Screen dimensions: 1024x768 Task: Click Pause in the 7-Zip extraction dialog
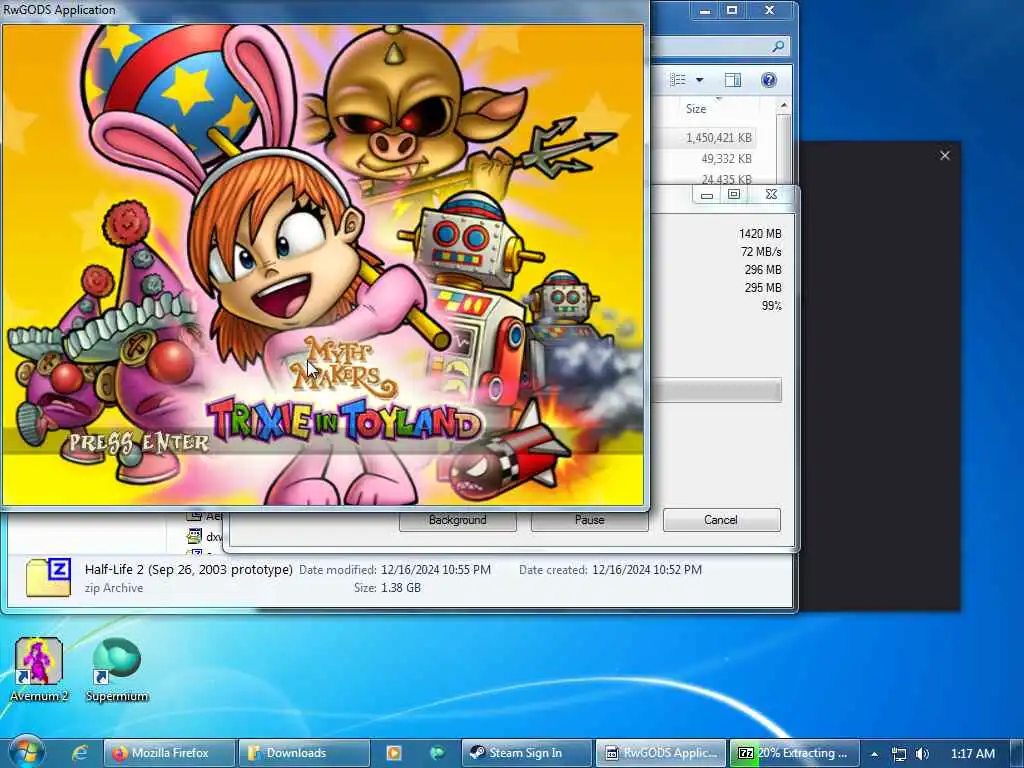tap(589, 520)
